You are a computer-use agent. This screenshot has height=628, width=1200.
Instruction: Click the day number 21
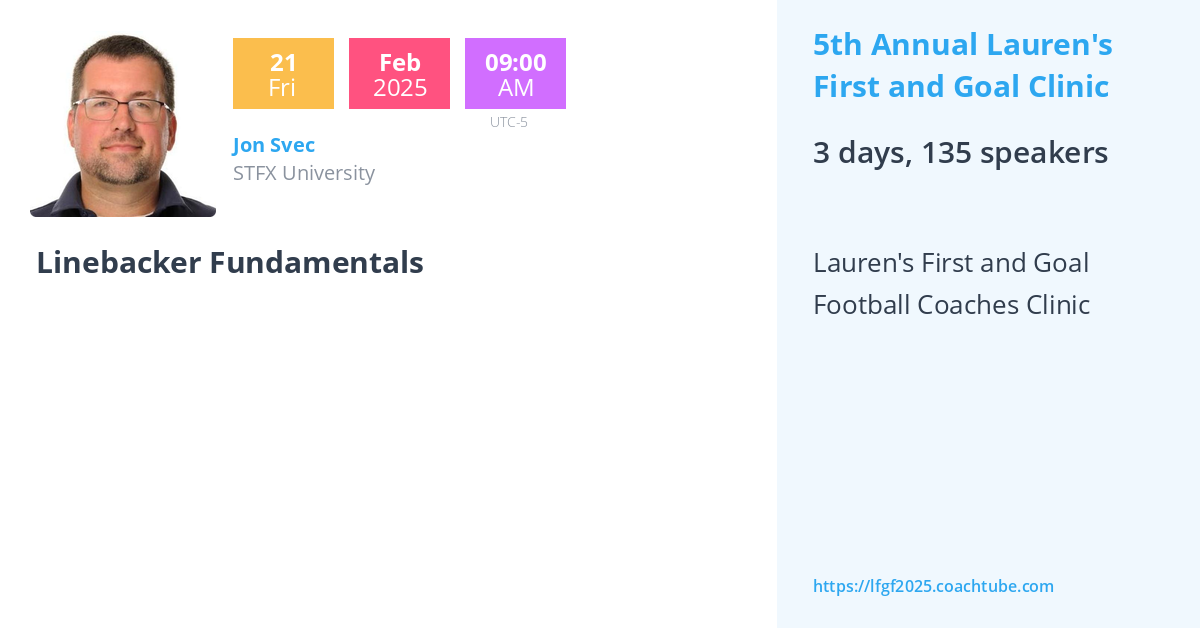283,62
